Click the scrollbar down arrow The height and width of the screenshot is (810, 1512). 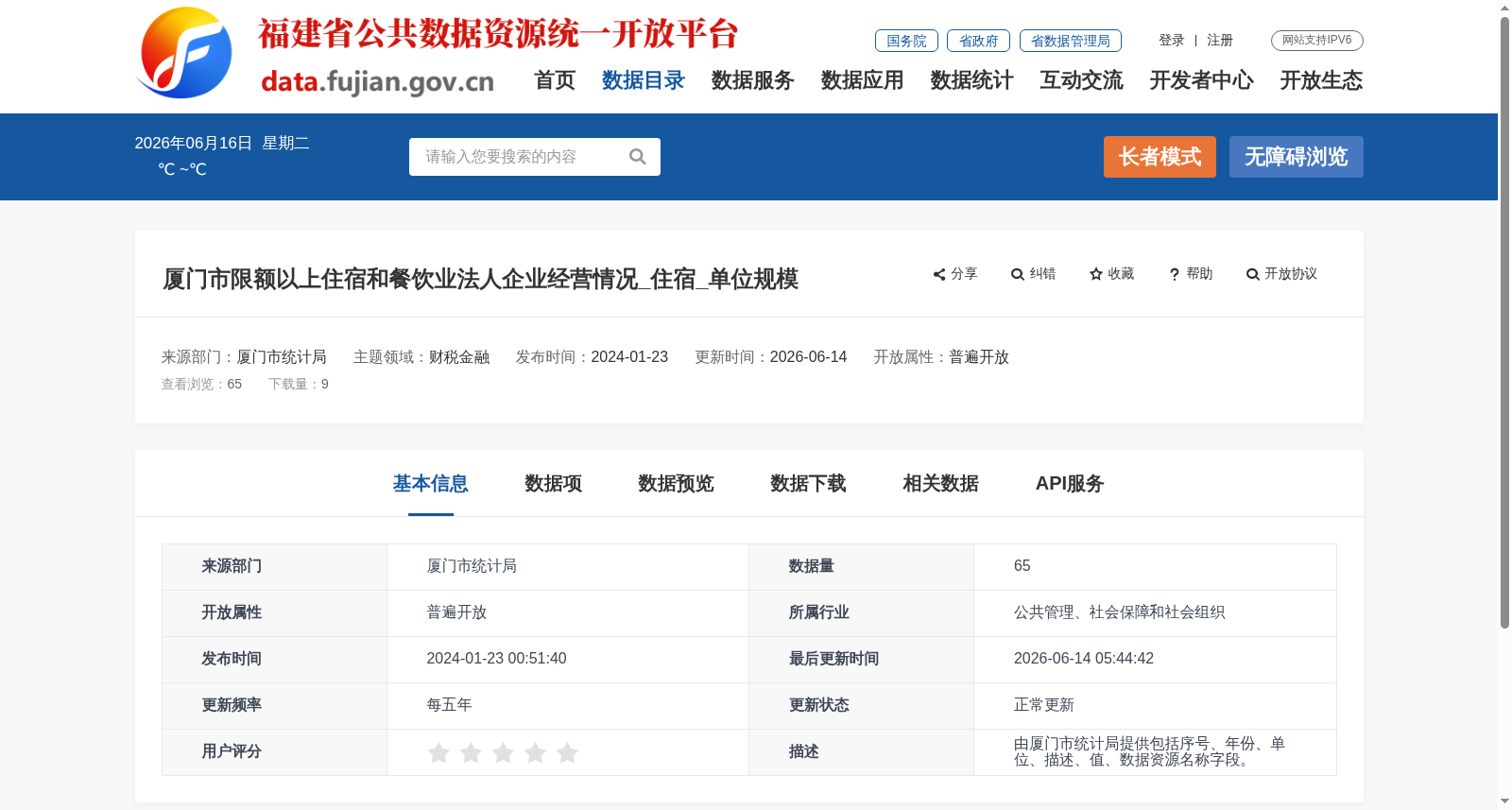click(1504, 801)
